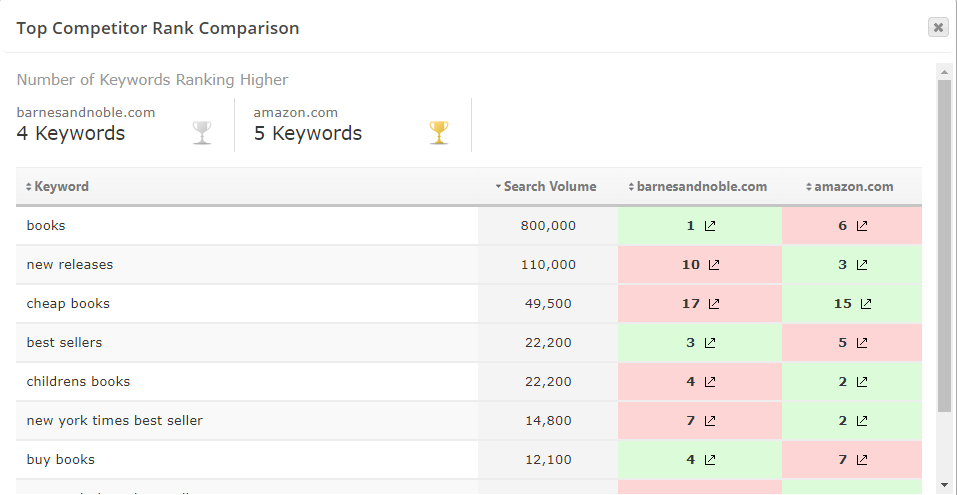Open childrens books amazon rank link icon
Viewport: 957px width, 495px height.
pos(862,382)
